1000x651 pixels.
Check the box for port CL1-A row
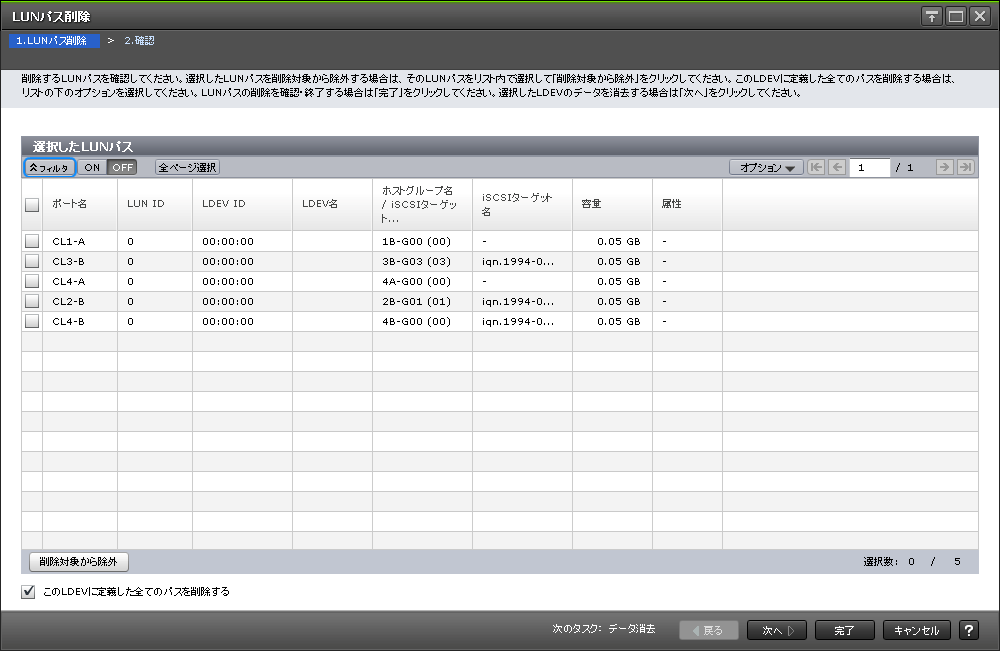click(32, 241)
